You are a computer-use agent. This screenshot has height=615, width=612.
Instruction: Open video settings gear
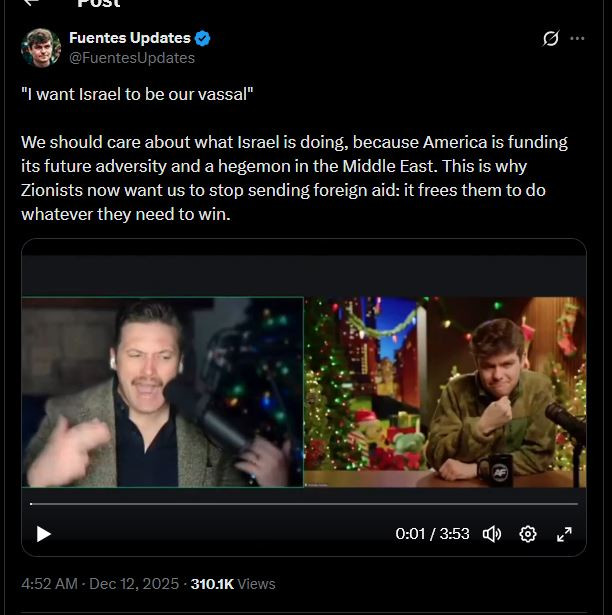coord(528,534)
